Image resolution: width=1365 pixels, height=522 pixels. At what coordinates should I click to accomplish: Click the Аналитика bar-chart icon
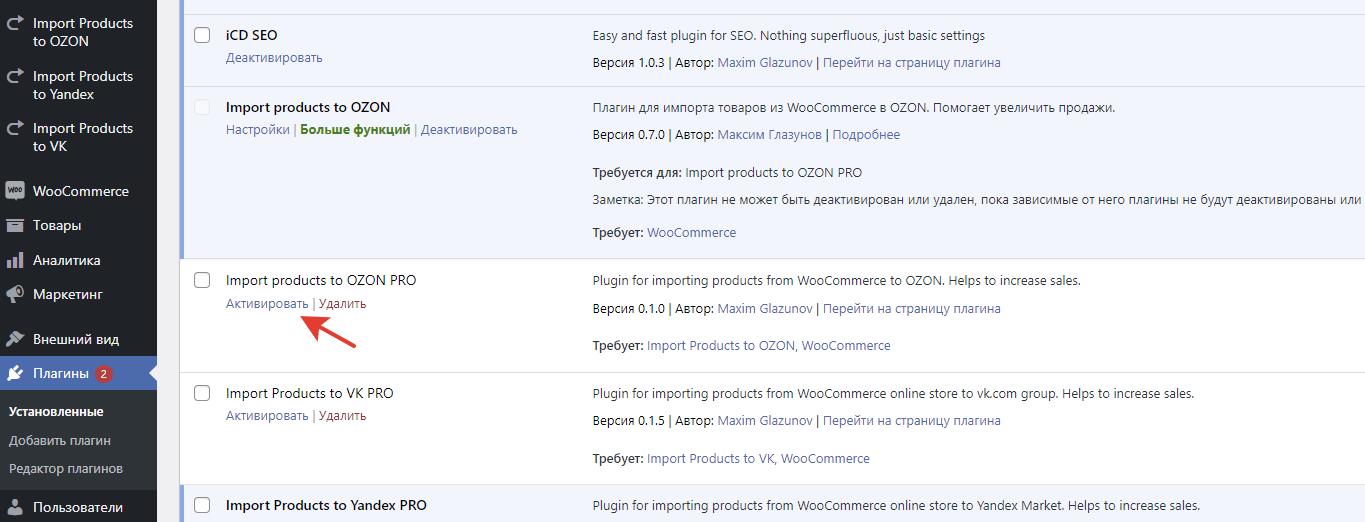click(x=15, y=260)
